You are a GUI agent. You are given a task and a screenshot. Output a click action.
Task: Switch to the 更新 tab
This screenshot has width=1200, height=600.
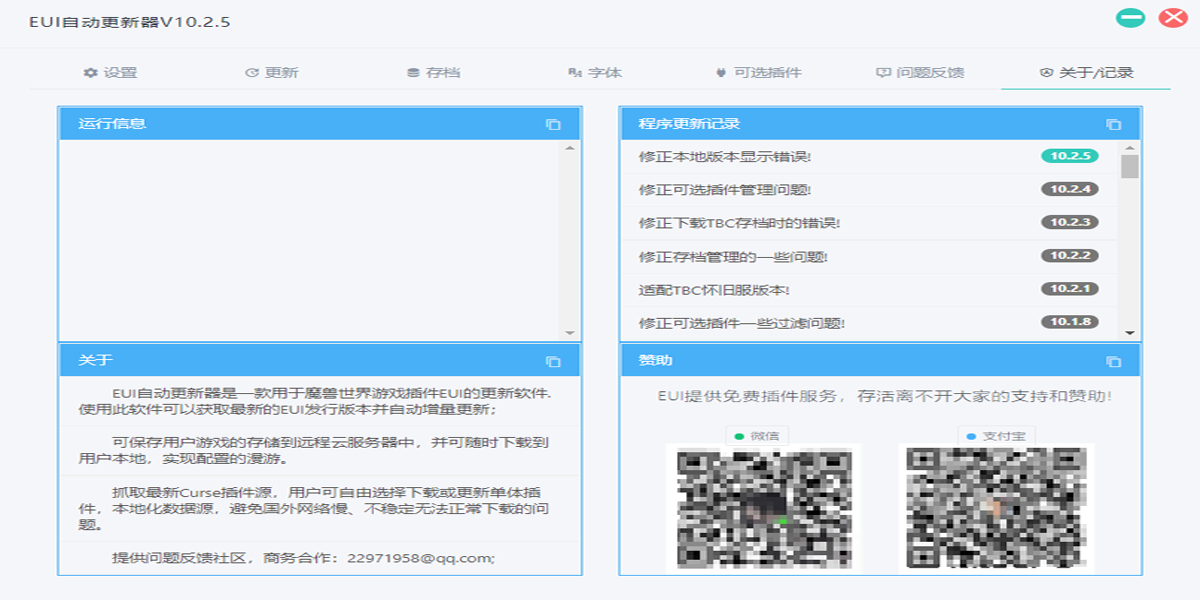(x=272, y=73)
